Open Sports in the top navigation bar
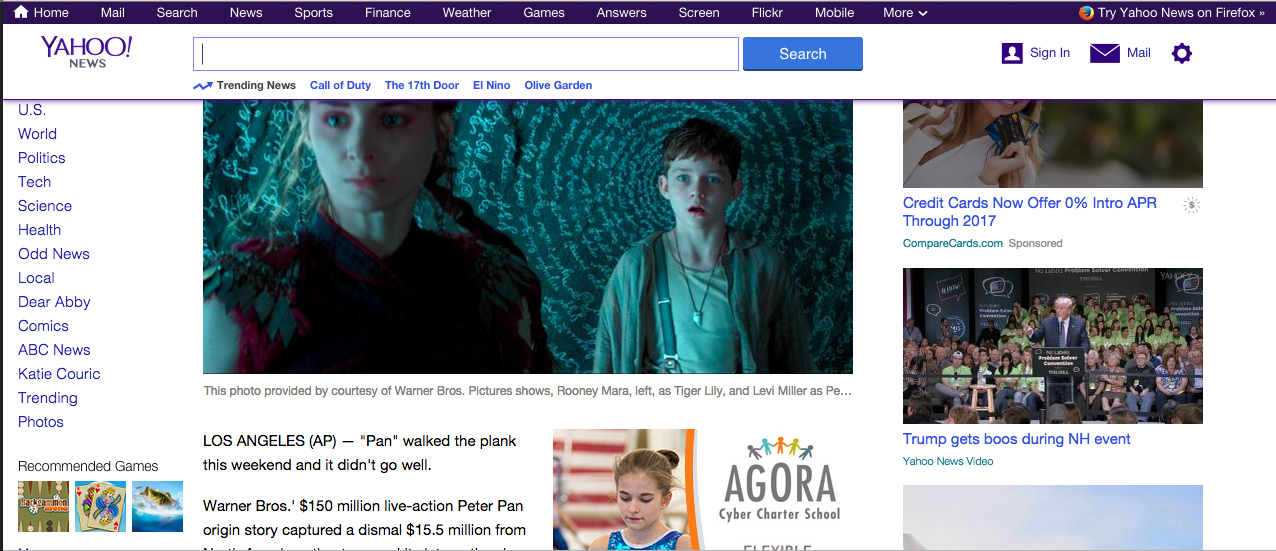 pyautogui.click(x=313, y=13)
